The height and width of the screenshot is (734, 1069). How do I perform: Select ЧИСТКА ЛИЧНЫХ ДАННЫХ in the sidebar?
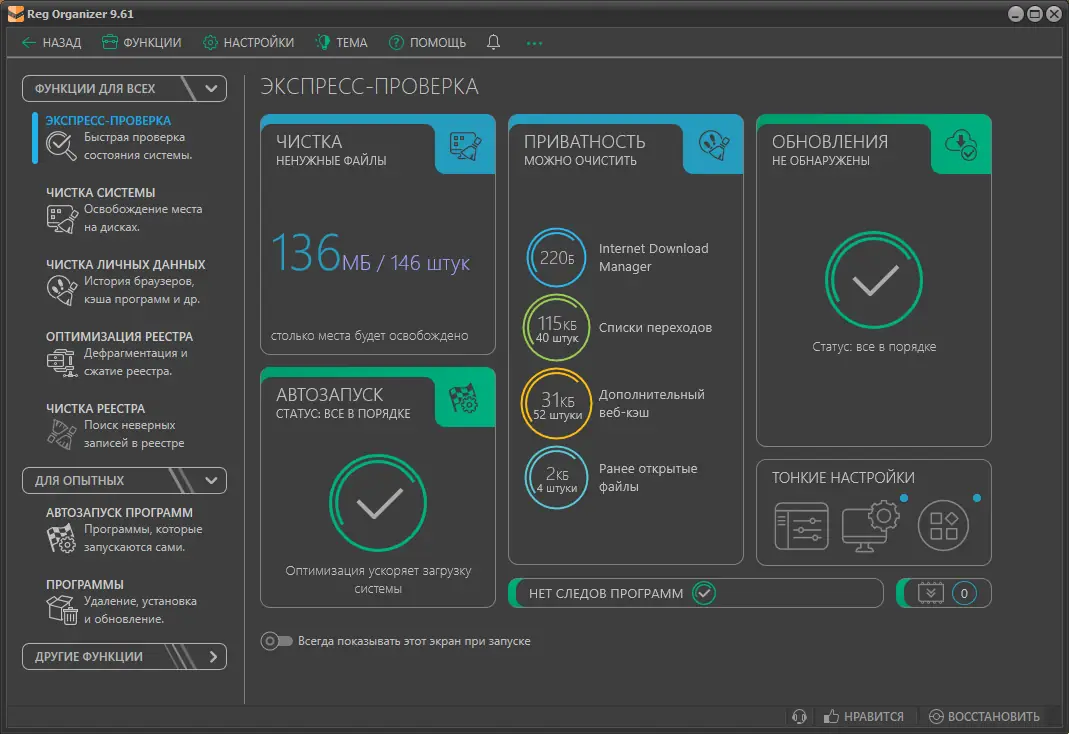point(126,281)
